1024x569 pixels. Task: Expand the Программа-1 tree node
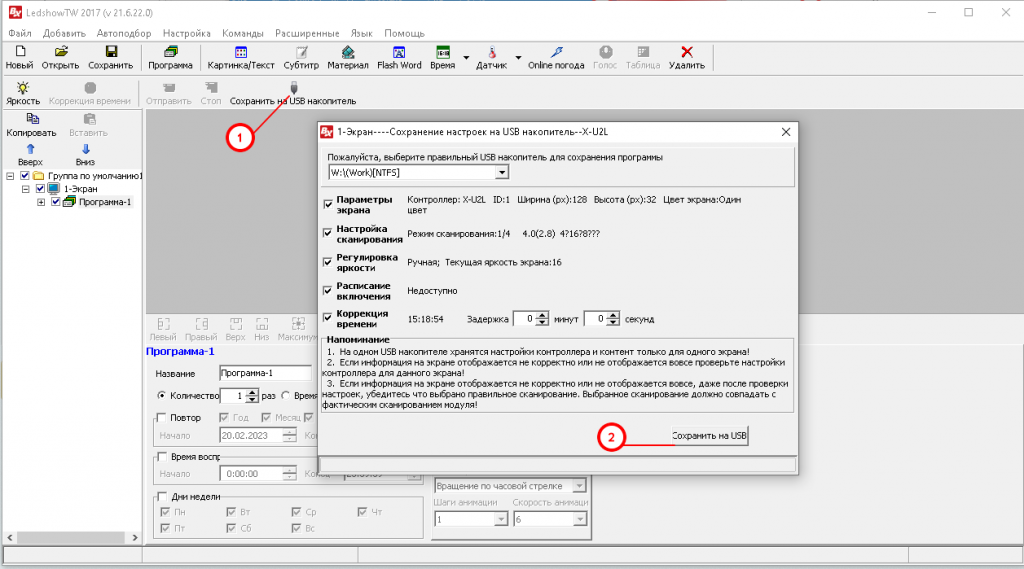pyautogui.click(x=41, y=202)
